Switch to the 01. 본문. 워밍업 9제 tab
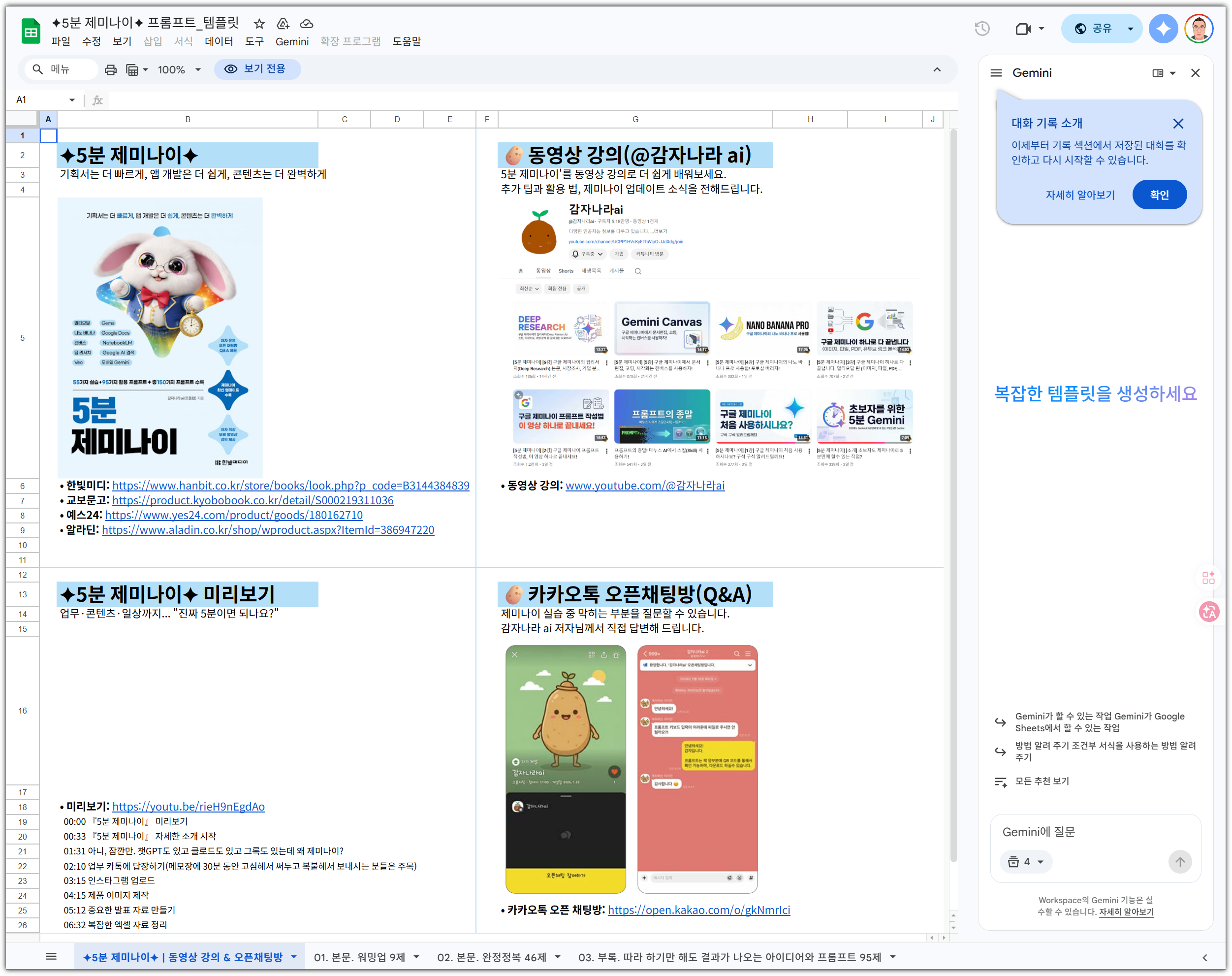 point(359,957)
